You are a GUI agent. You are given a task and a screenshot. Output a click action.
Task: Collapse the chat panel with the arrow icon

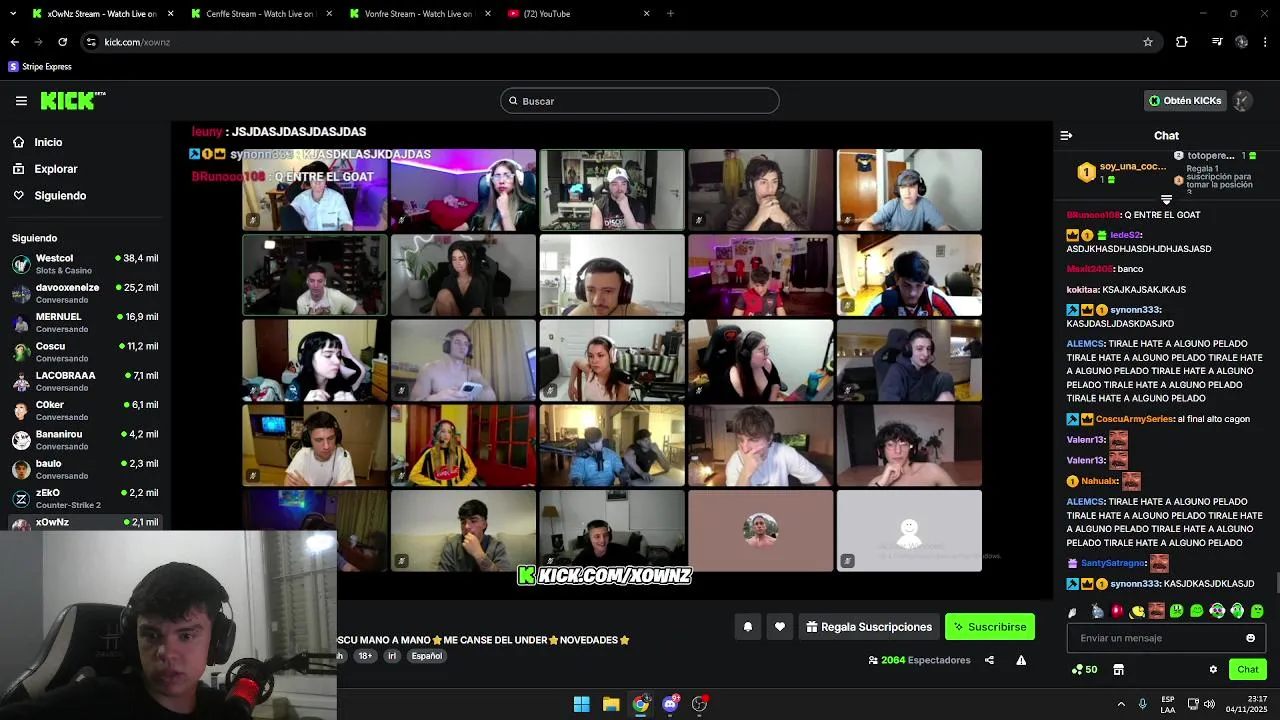coord(1066,135)
